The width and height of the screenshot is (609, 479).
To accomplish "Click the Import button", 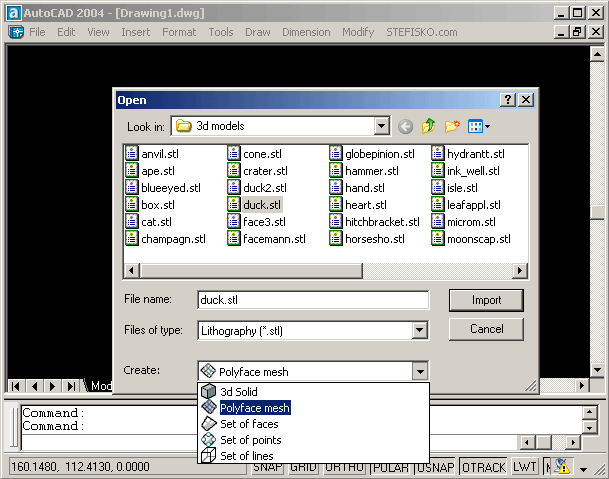I will pyautogui.click(x=486, y=300).
